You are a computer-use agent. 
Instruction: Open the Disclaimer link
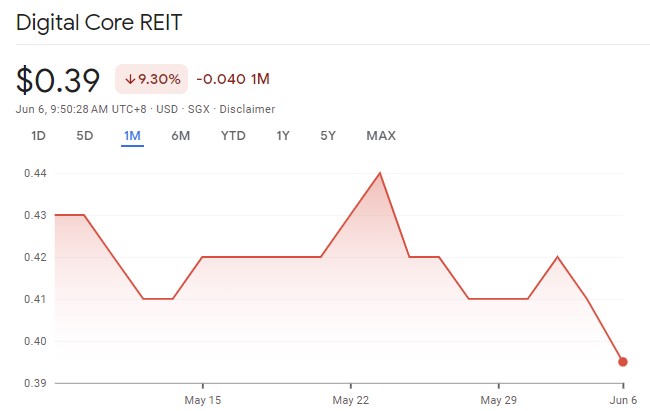click(248, 109)
